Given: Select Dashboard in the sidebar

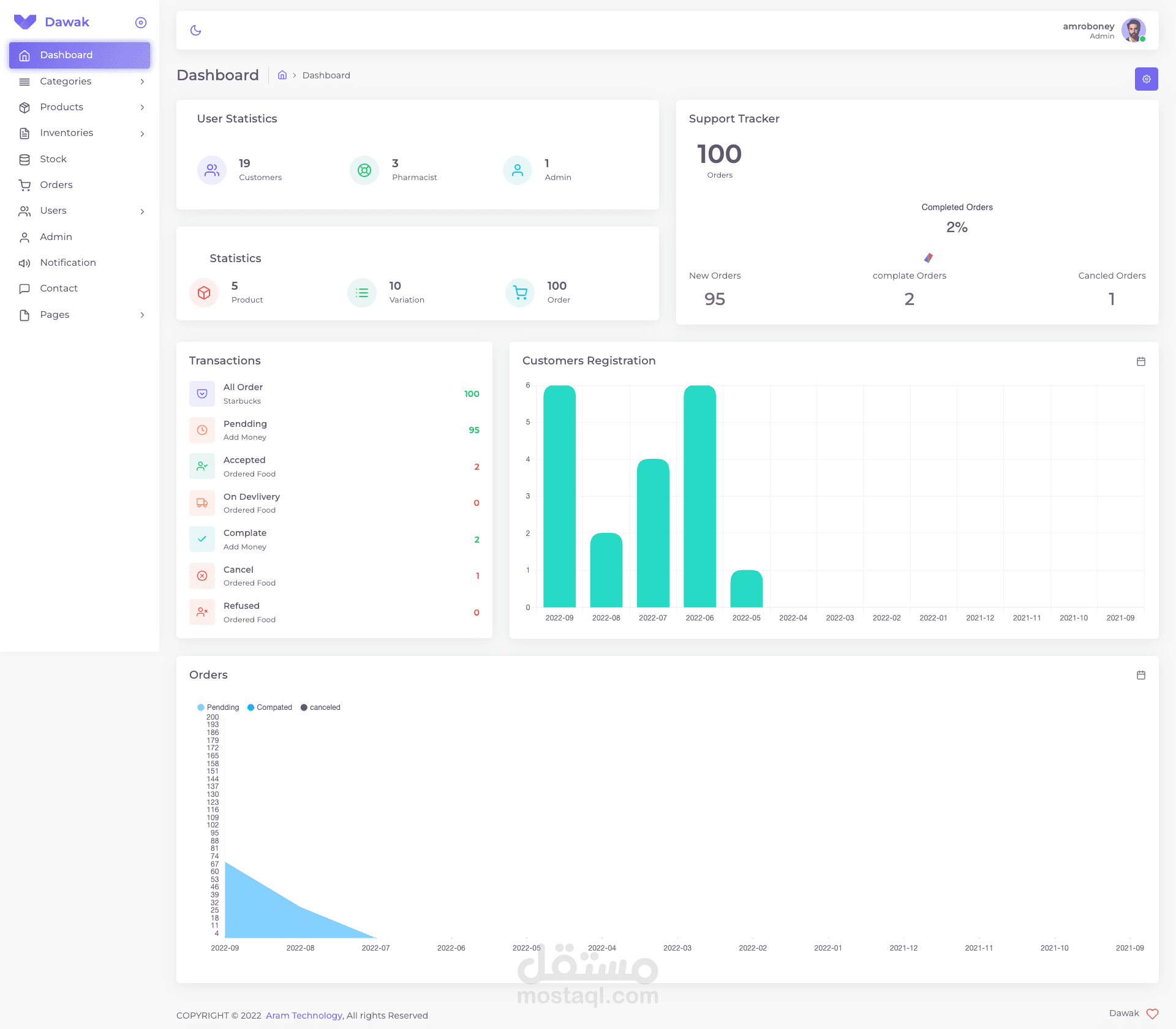Looking at the screenshot, I should click(80, 55).
